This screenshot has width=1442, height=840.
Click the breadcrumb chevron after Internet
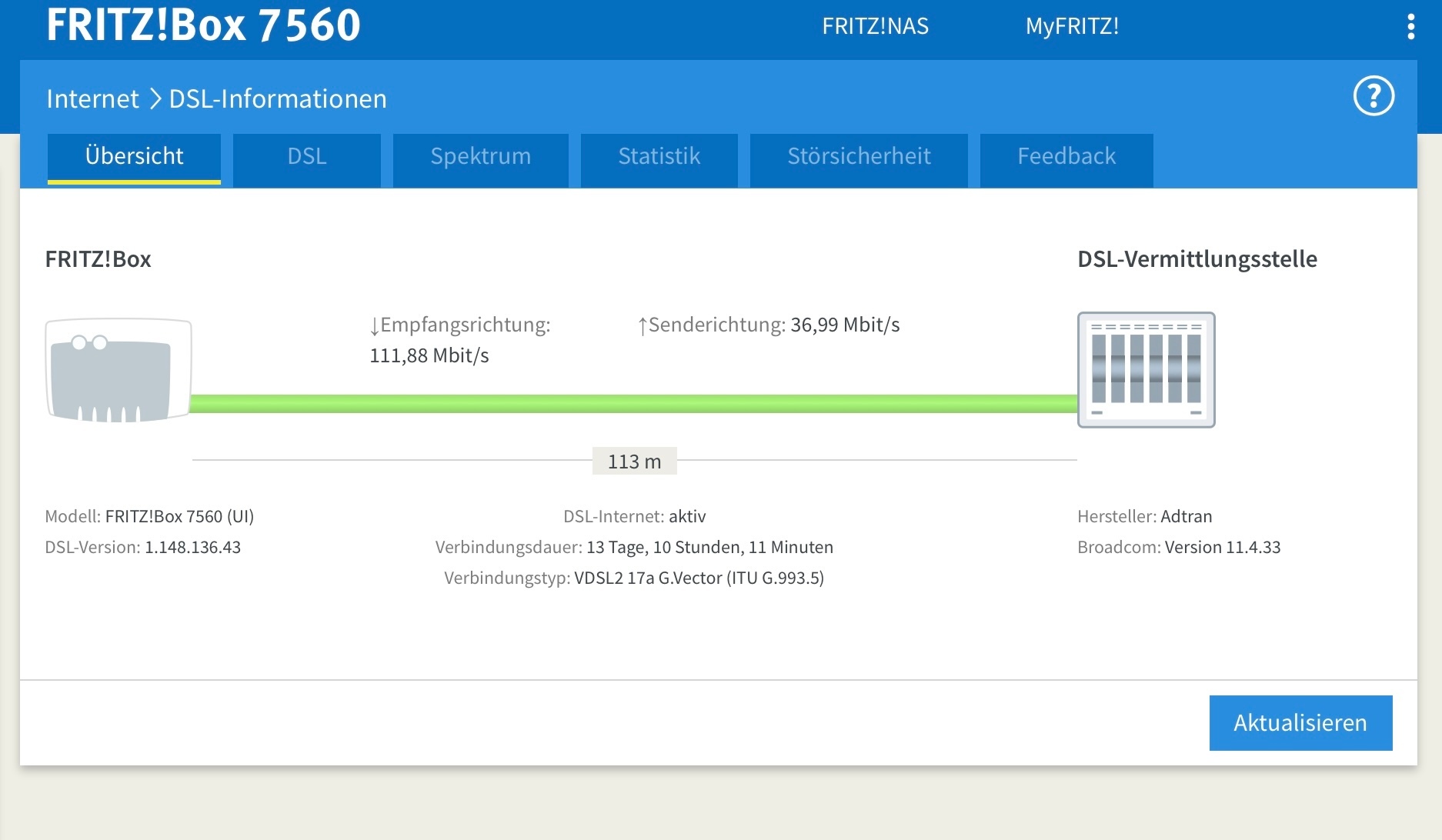click(x=155, y=98)
